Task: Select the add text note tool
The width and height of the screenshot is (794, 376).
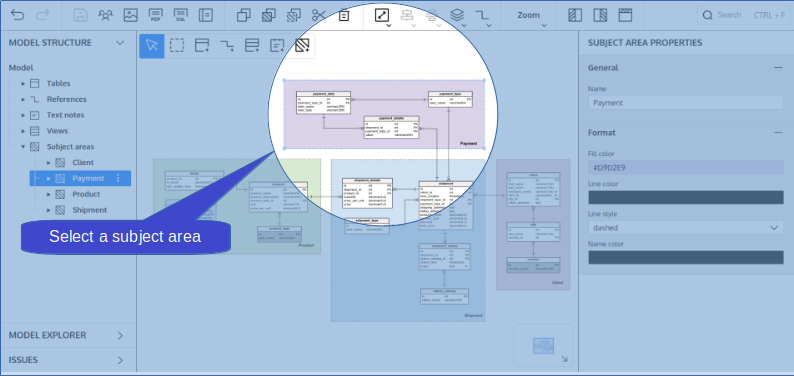Action: [277, 46]
